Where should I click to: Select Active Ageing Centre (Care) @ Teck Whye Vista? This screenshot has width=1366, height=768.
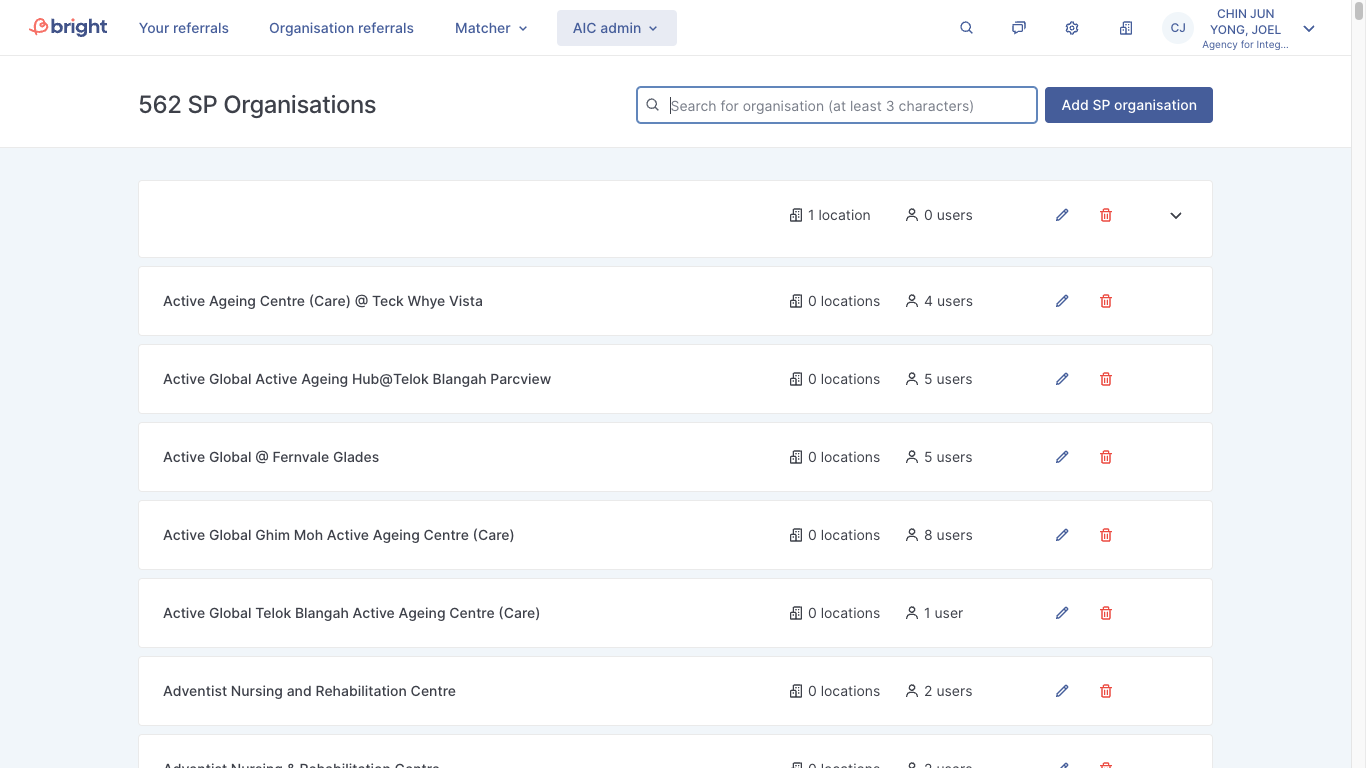pyautogui.click(x=323, y=301)
